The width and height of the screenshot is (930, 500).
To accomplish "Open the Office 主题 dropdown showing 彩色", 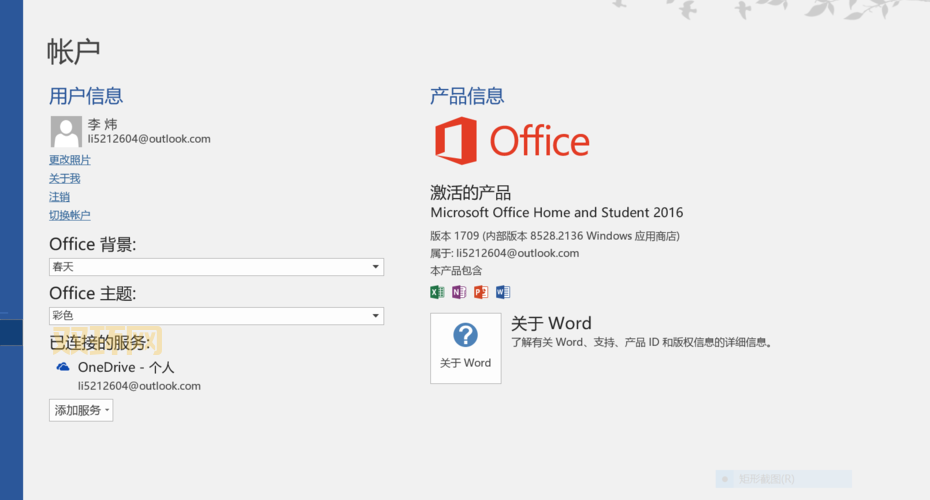I will click(x=216, y=316).
